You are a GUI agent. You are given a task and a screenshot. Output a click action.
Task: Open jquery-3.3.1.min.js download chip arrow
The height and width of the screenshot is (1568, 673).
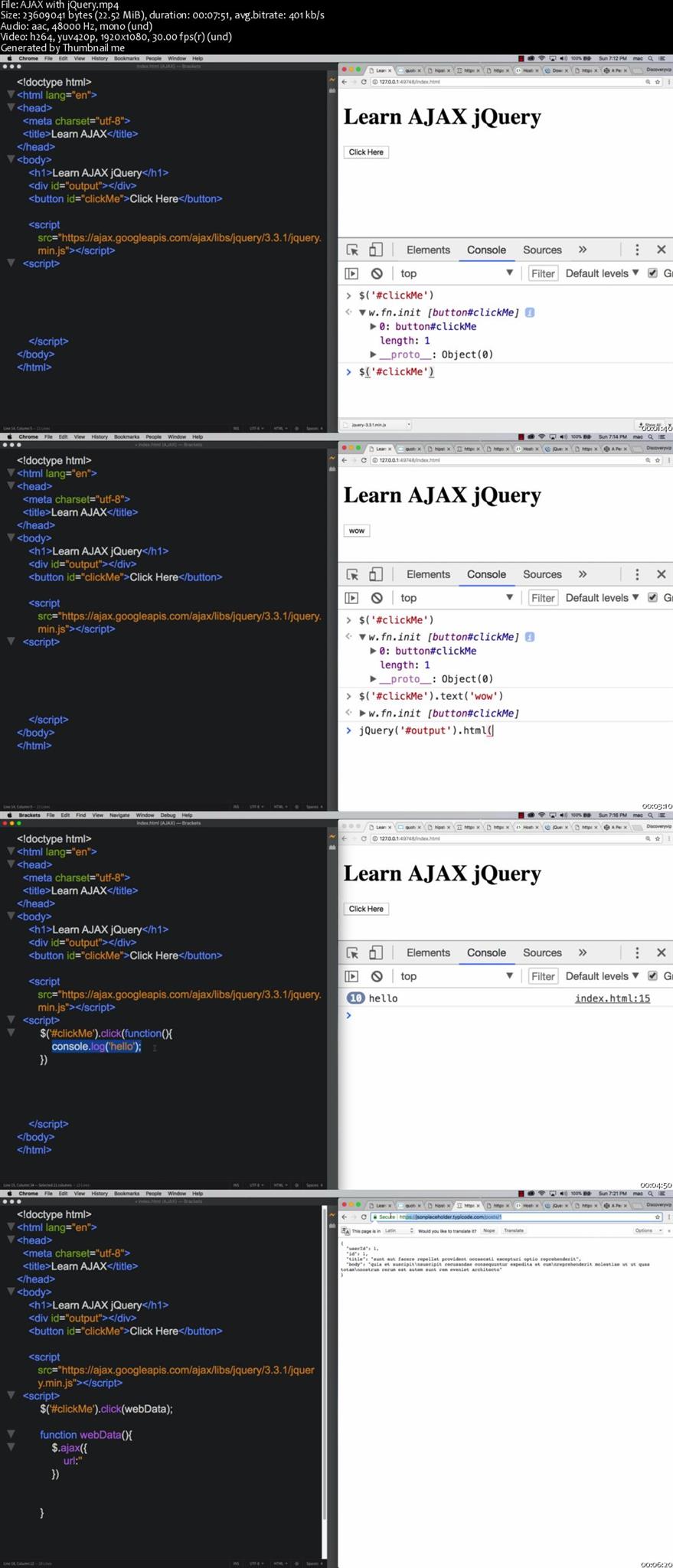pyautogui.click(x=409, y=425)
